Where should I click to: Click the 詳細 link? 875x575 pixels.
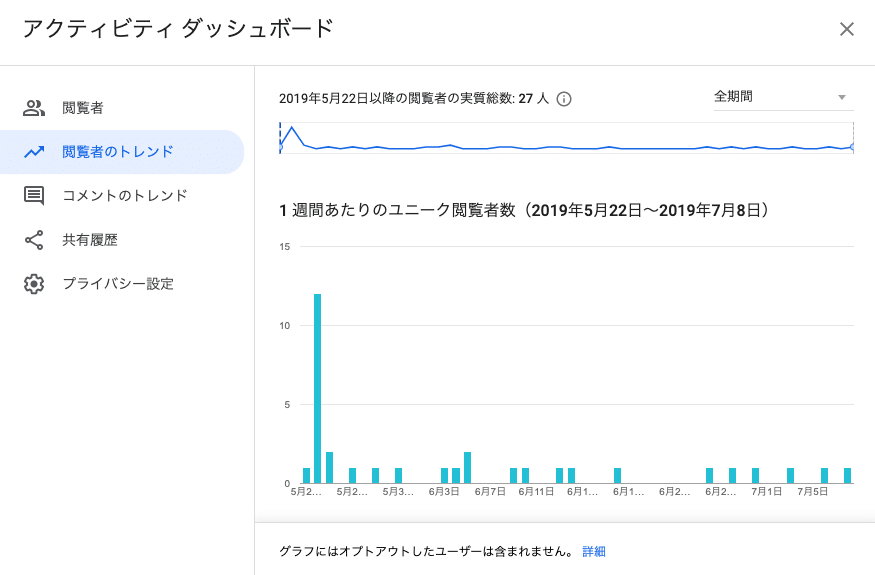click(x=594, y=552)
